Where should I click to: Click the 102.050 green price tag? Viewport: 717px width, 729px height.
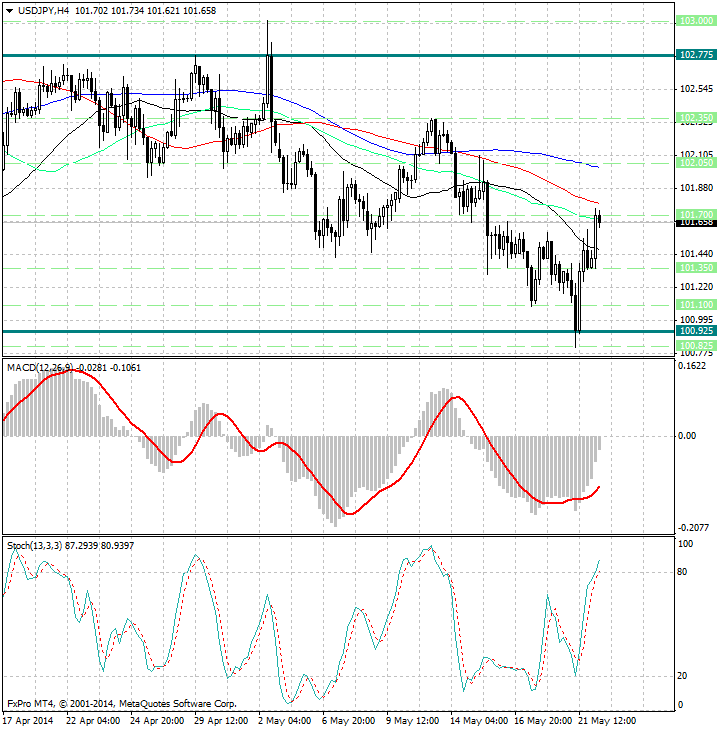point(694,161)
